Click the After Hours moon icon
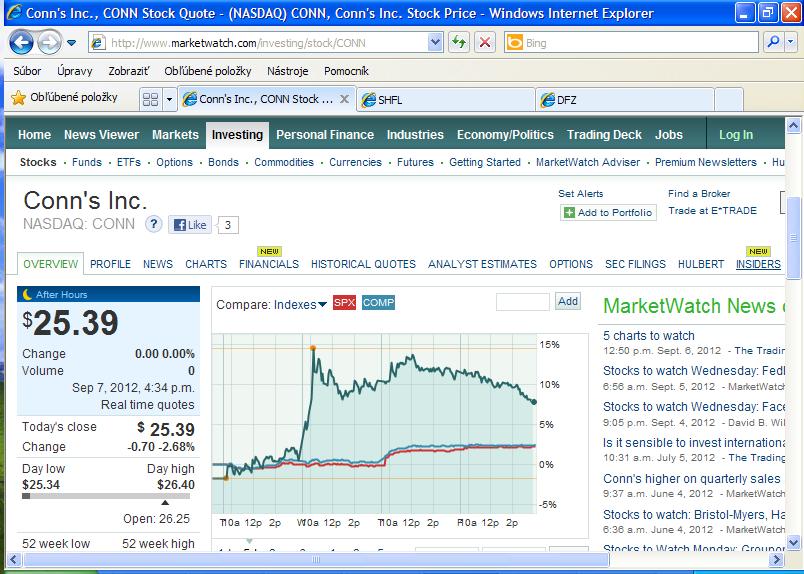804x574 pixels. (27, 294)
